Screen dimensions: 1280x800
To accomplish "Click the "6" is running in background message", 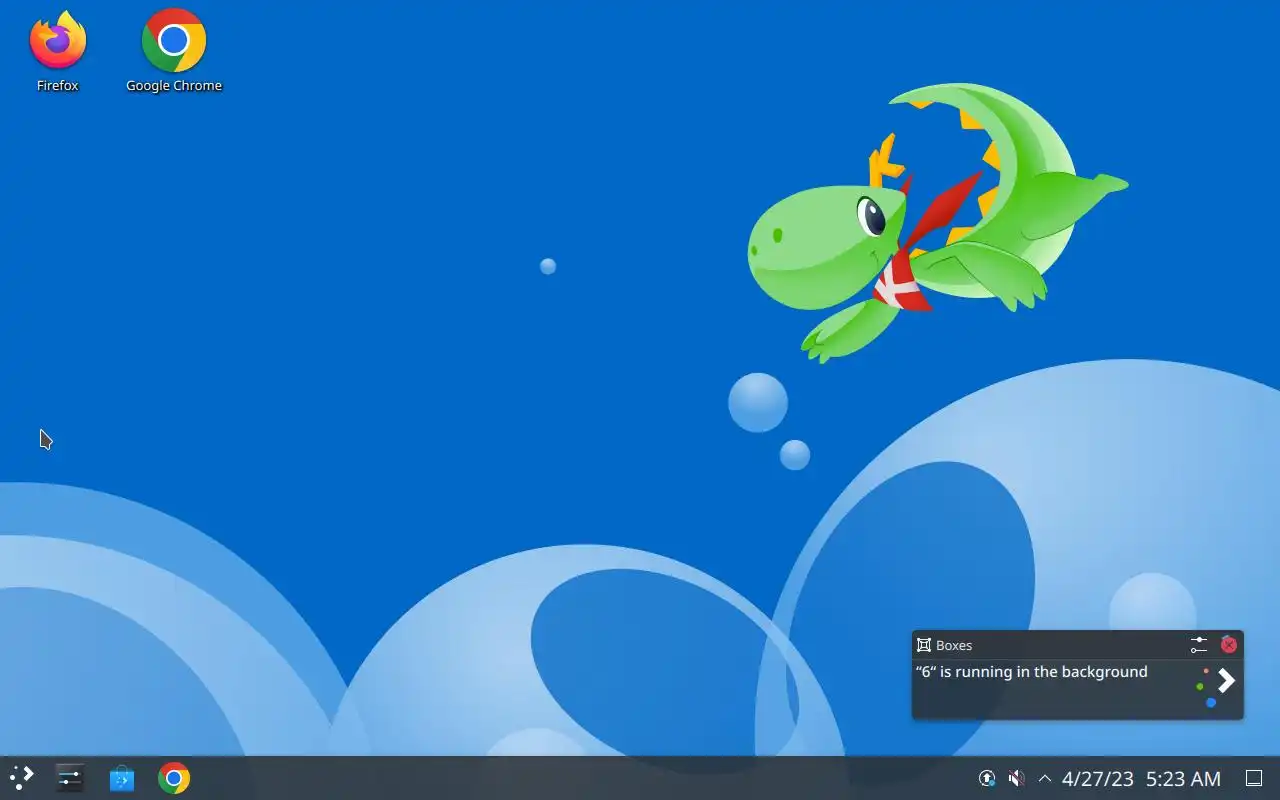I will [x=1031, y=672].
